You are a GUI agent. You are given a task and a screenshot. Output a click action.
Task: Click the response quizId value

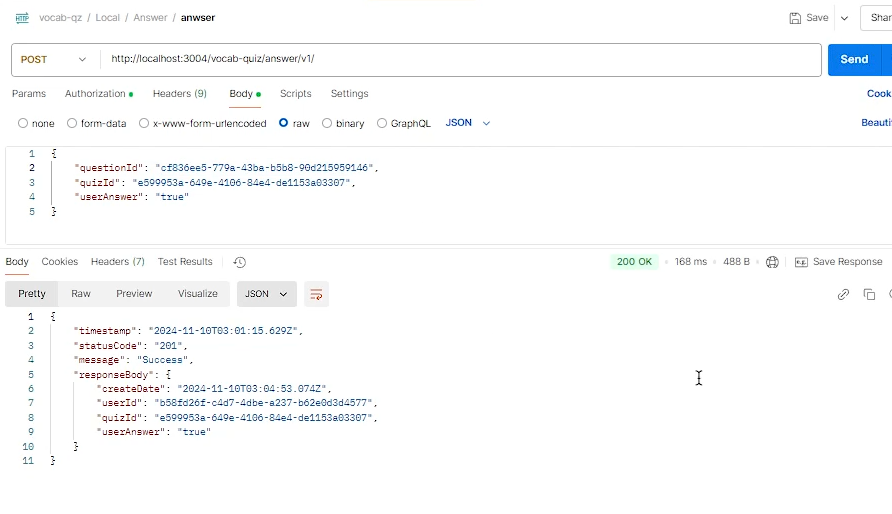tap(263, 418)
